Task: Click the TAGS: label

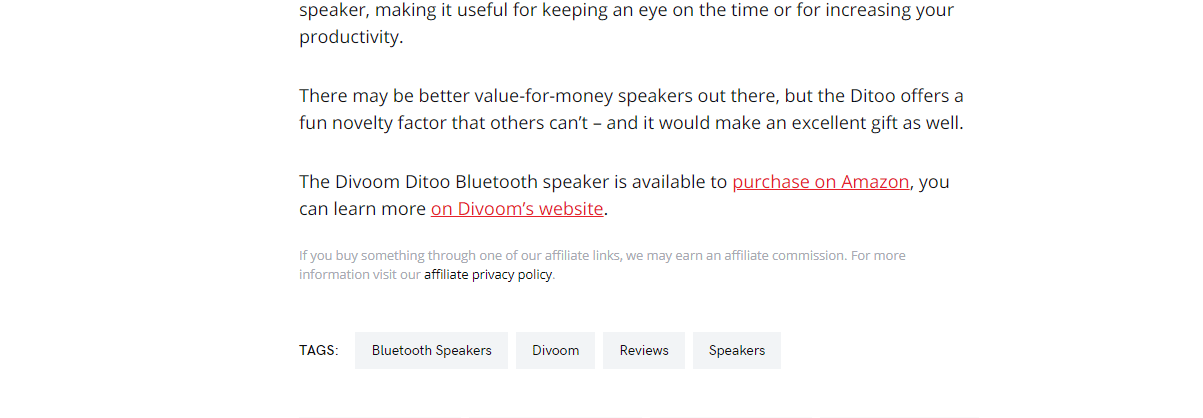Action: (x=318, y=351)
